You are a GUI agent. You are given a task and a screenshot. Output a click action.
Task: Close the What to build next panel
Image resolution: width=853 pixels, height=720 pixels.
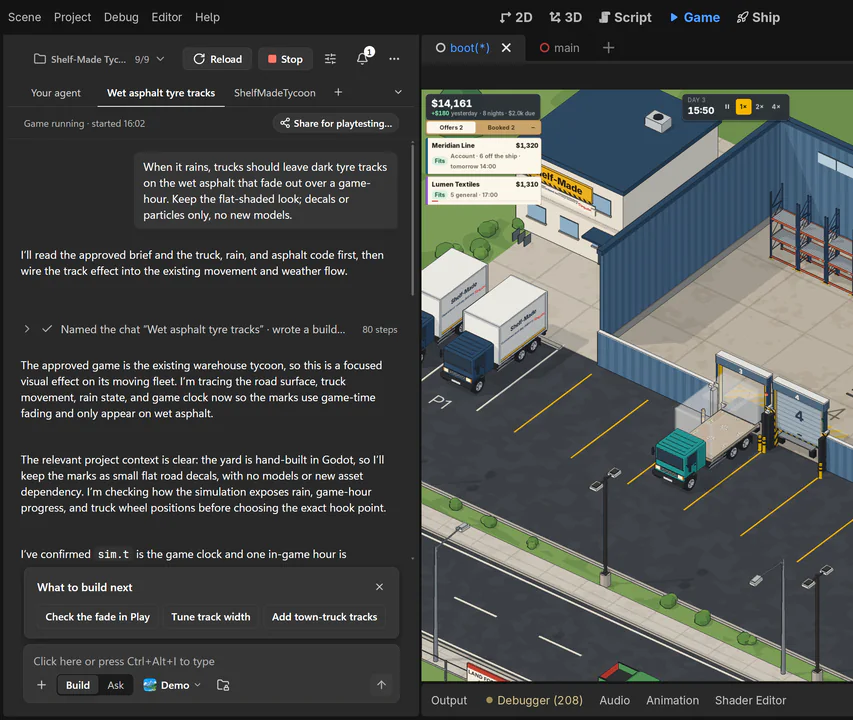(379, 587)
